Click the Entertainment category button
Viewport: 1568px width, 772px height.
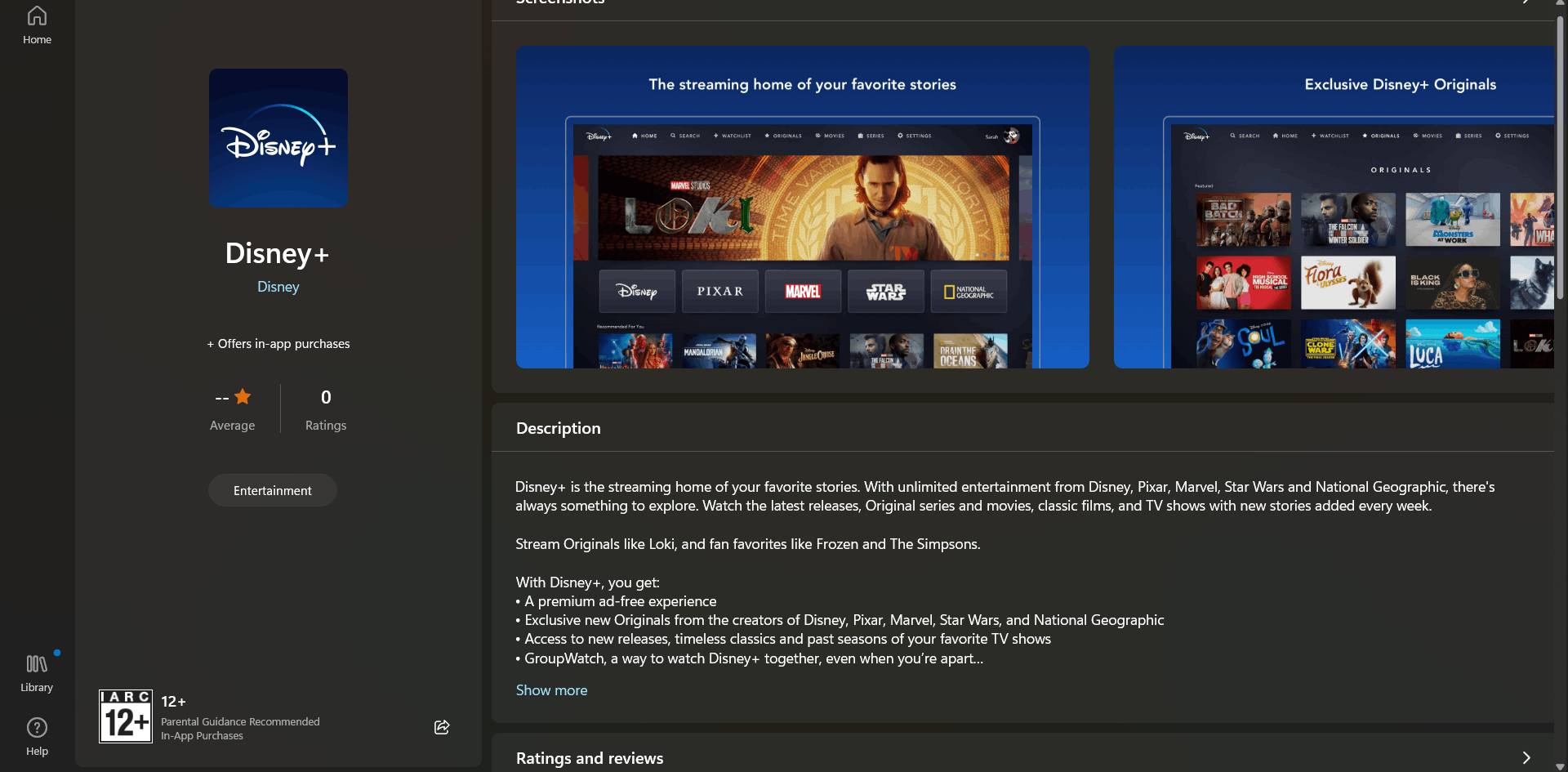[273, 490]
